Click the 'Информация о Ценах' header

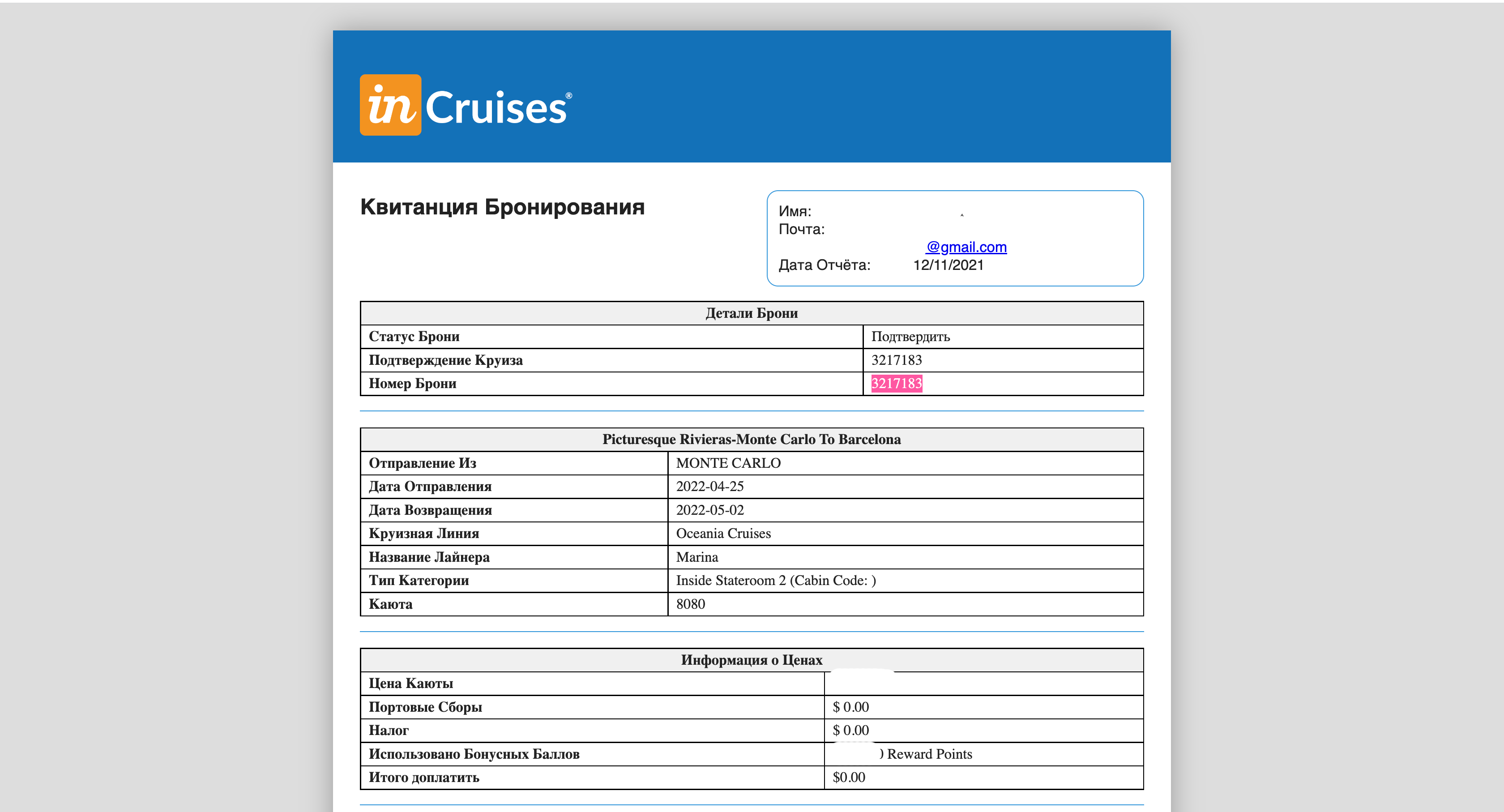pyautogui.click(x=752, y=660)
